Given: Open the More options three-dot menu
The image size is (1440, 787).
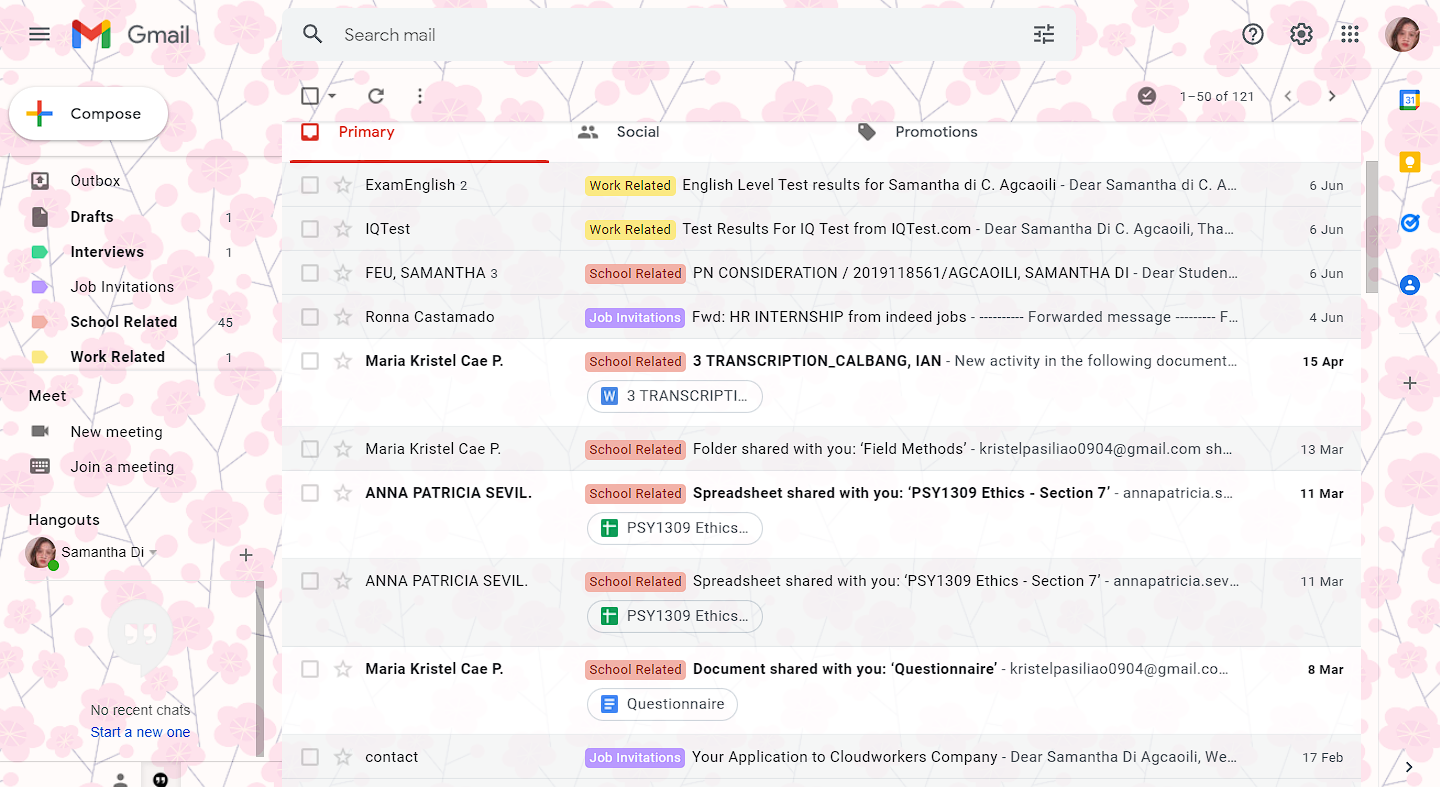Looking at the screenshot, I should click(420, 96).
